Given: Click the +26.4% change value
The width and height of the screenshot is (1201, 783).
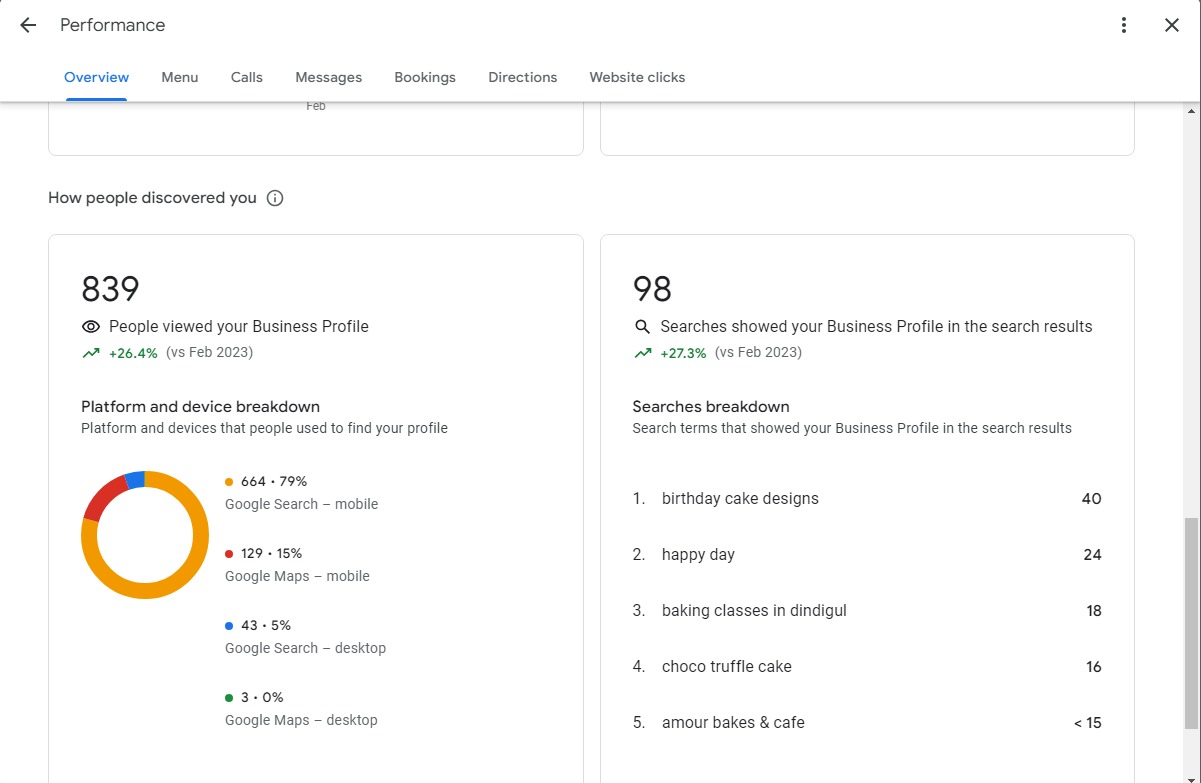Looking at the screenshot, I should coord(133,353).
